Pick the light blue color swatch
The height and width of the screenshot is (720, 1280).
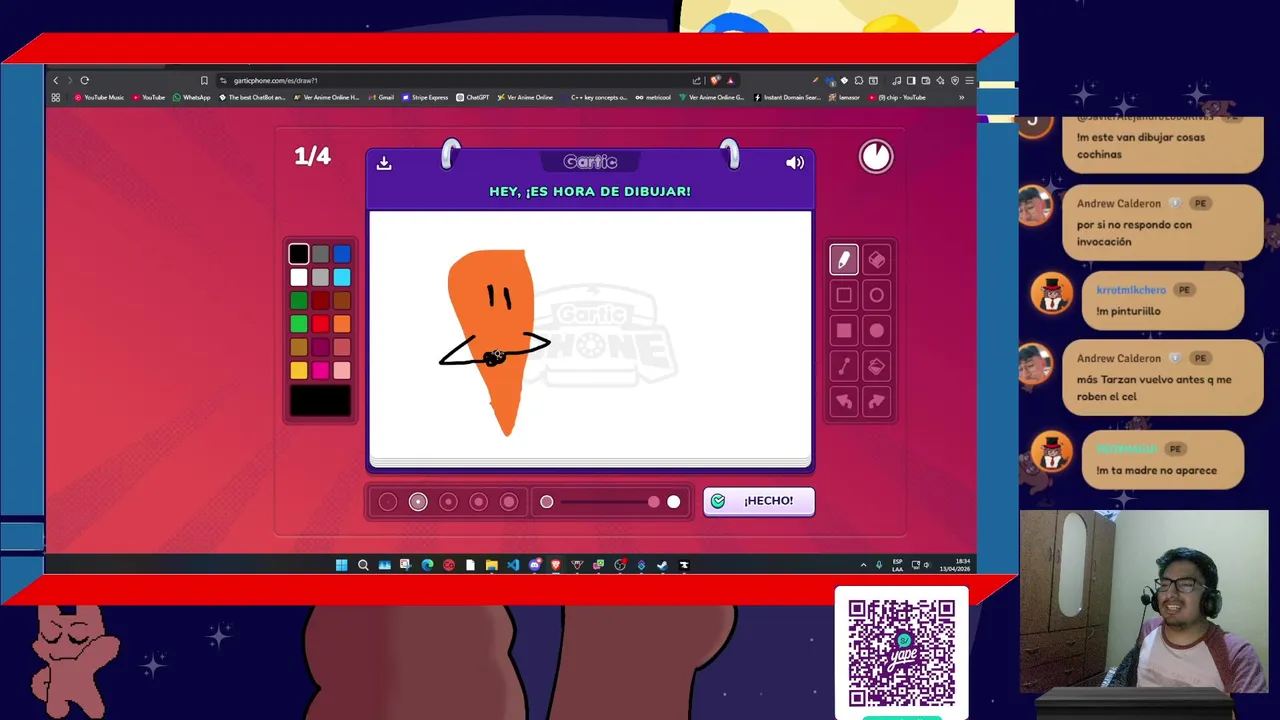click(342, 277)
